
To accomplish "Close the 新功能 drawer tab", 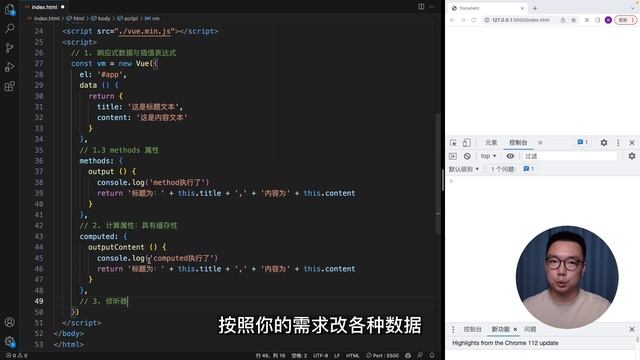I will click(x=515, y=329).
